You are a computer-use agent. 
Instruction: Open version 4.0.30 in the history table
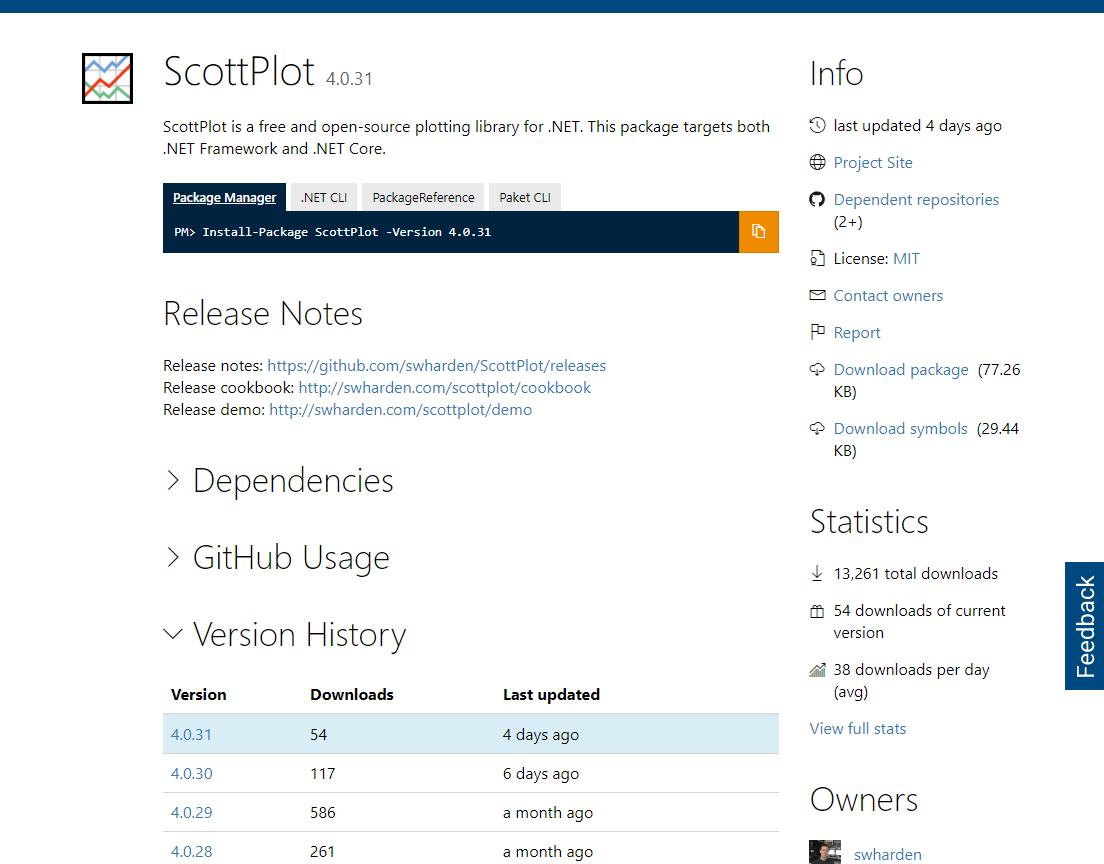click(191, 773)
